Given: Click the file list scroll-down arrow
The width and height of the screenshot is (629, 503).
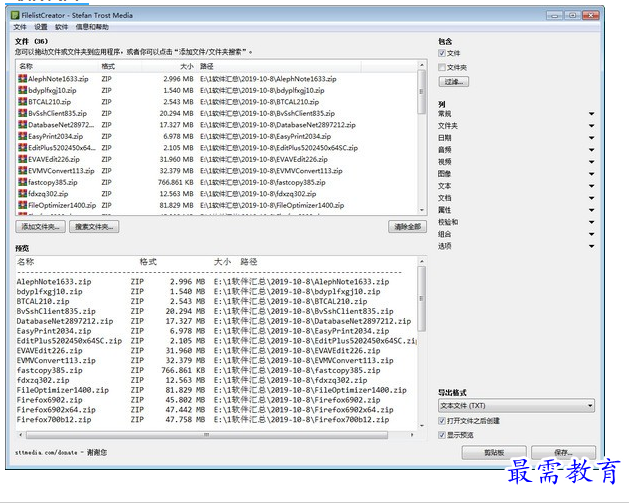Looking at the screenshot, I should click(x=422, y=210).
